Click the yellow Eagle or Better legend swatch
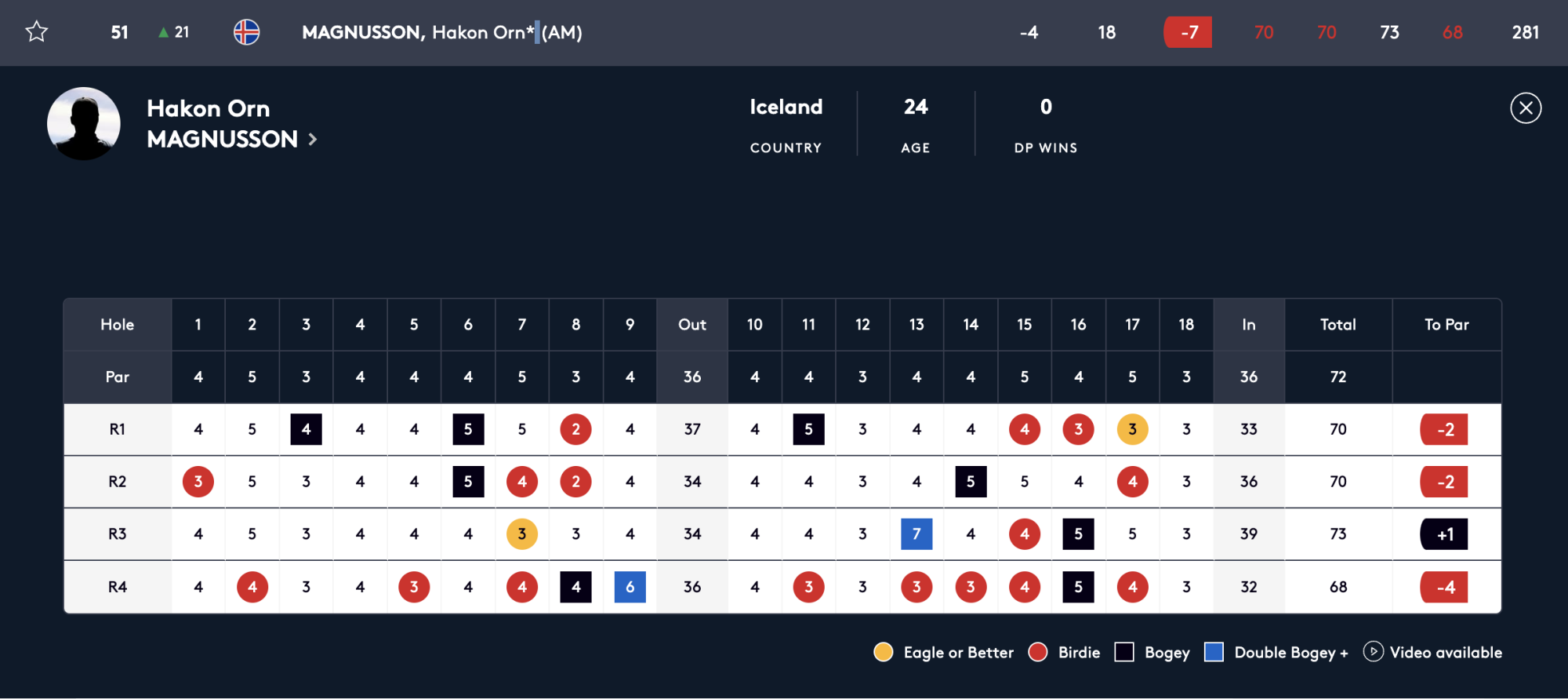Screen dimensions: 1568x699 tap(884, 652)
